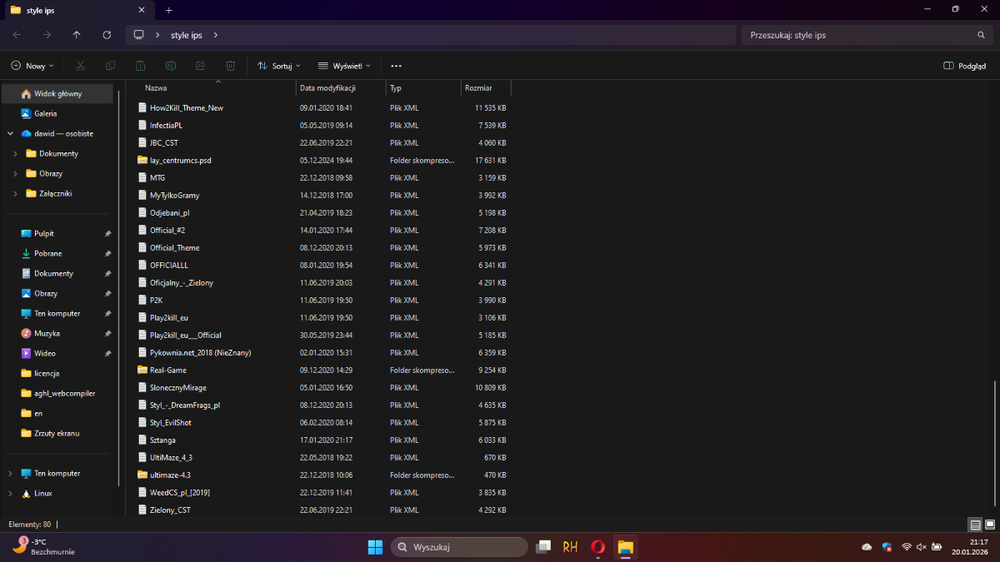Open the Wyświetl view menu

tap(344, 66)
